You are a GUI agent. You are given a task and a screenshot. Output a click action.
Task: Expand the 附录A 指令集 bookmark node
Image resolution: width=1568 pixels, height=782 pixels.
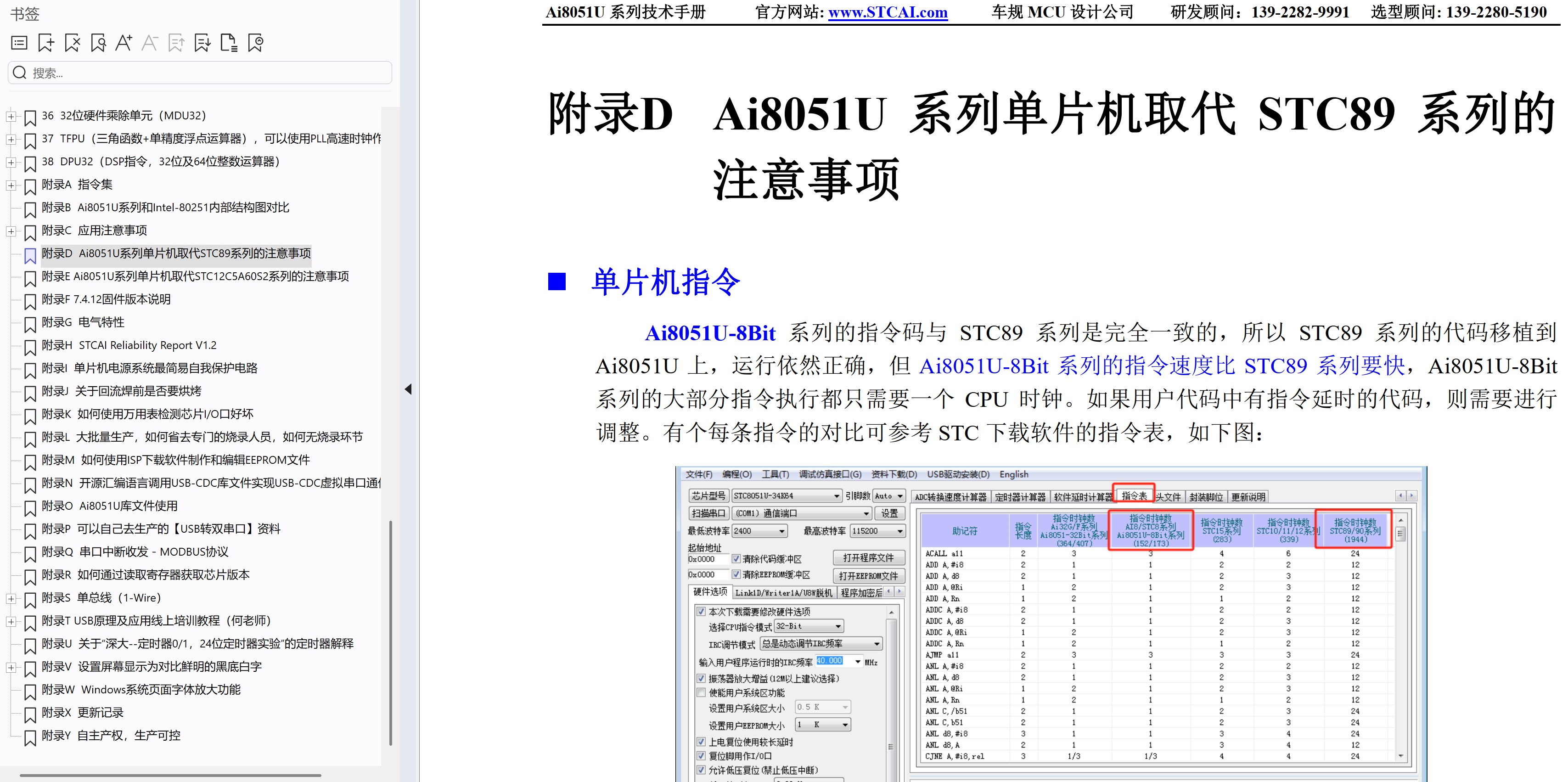pyautogui.click(x=11, y=185)
